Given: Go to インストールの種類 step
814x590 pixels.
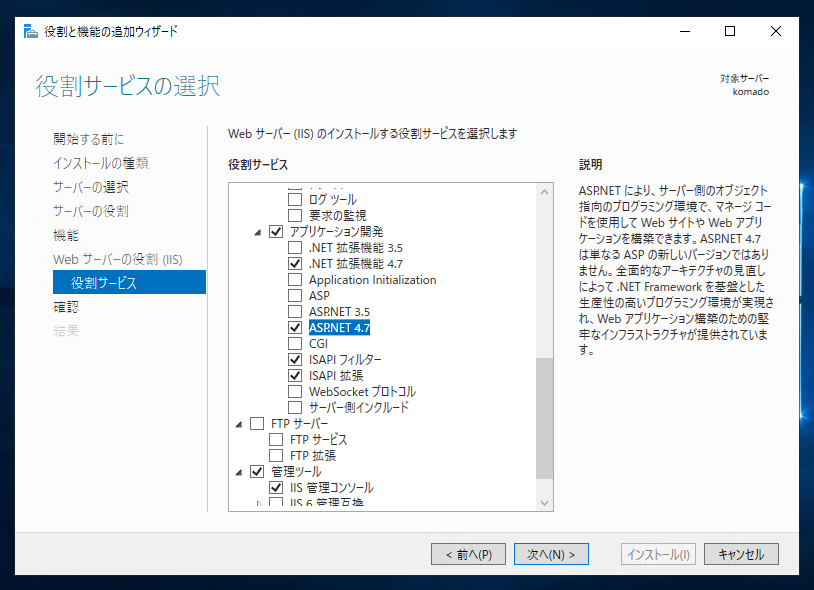Looking at the screenshot, I should (101, 163).
